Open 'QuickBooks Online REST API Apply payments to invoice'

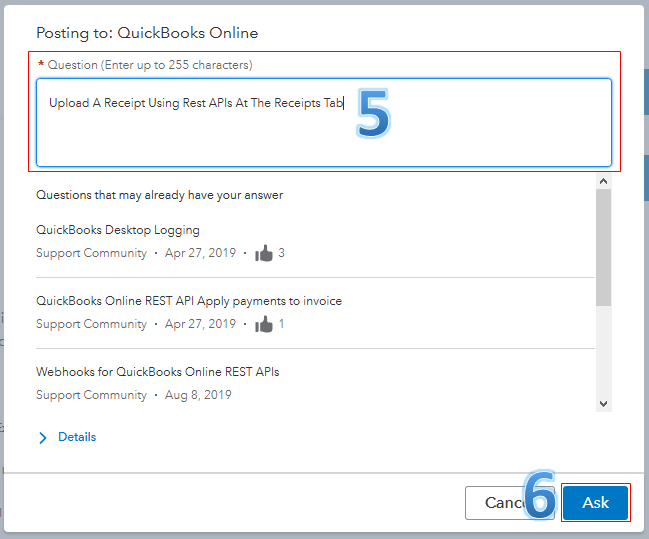[x=189, y=301]
